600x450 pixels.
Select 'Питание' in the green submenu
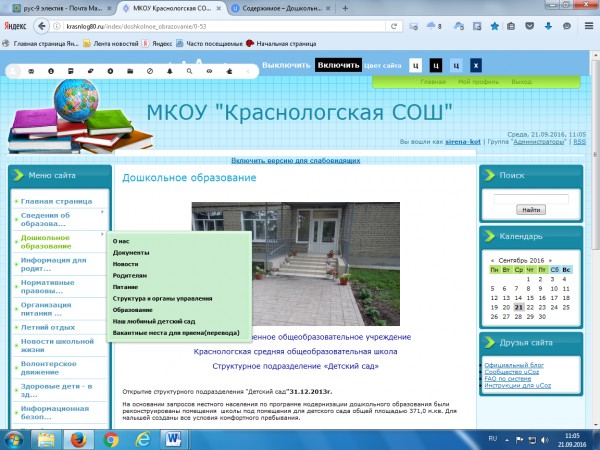click(125, 287)
